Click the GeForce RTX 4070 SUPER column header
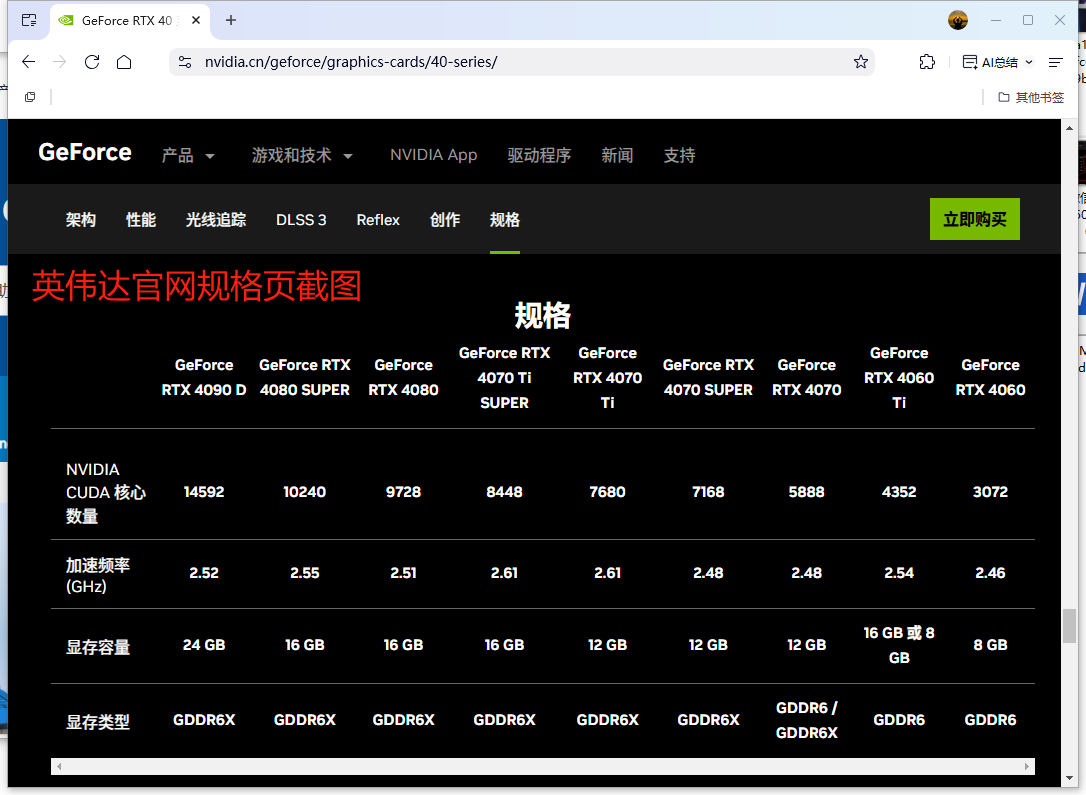The height and width of the screenshot is (795, 1086). pyautogui.click(x=708, y=377)
